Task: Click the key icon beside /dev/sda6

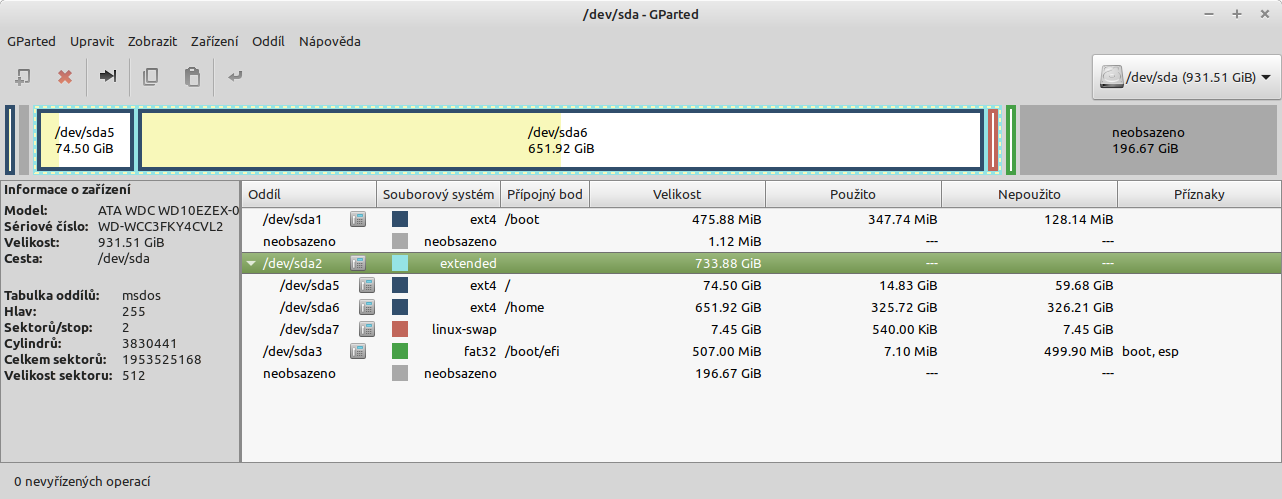Action: click(x=366, y=307)
